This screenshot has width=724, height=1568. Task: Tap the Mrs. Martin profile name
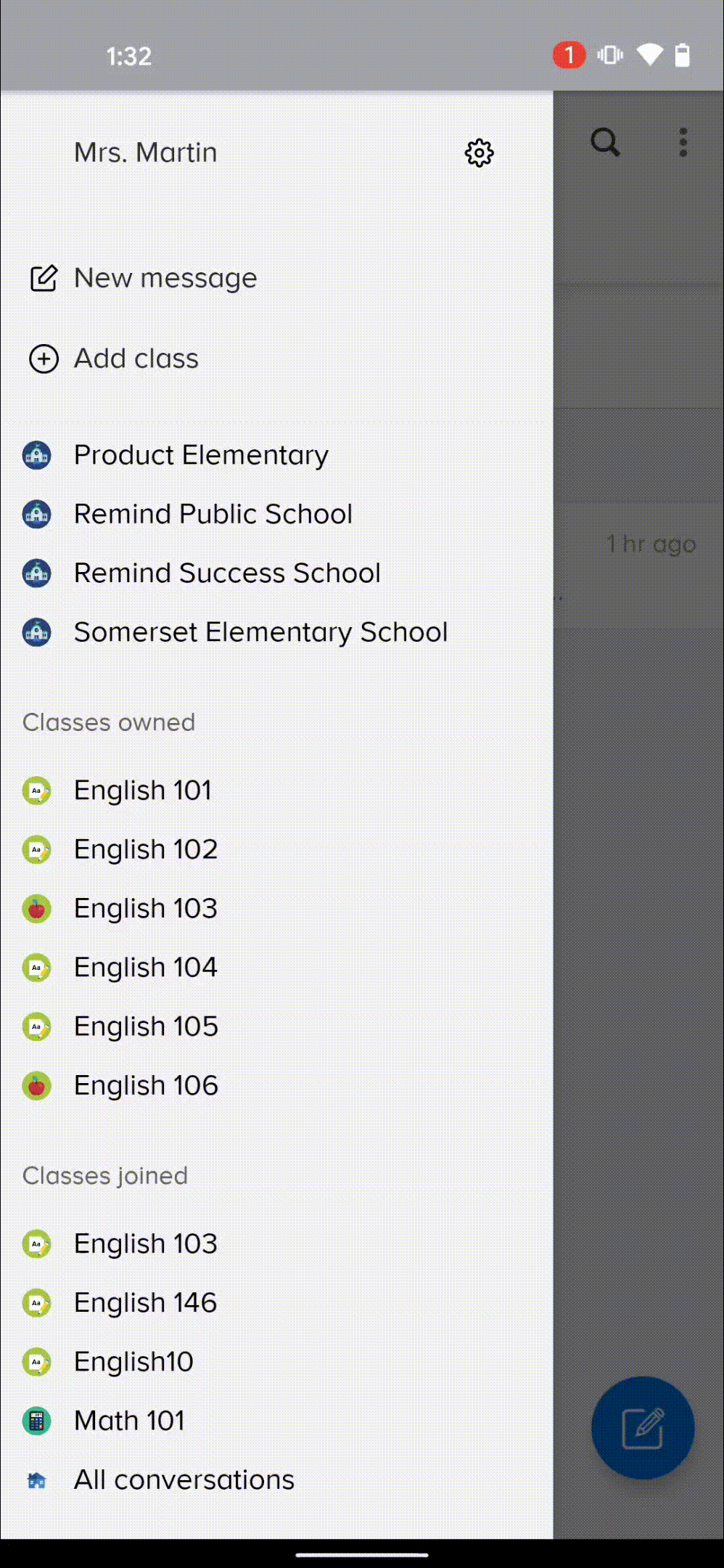click(146, 152)
